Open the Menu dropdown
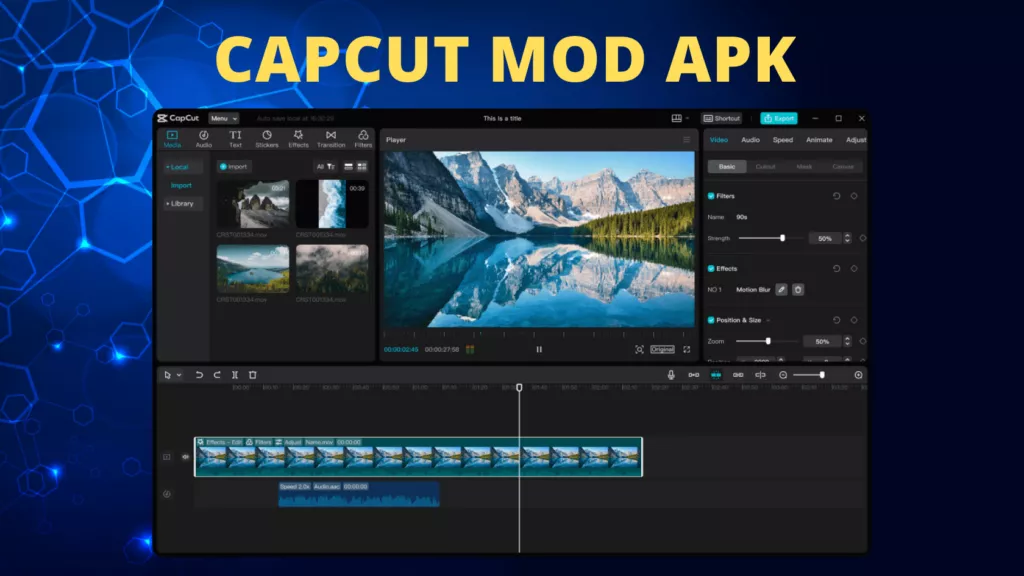1024x576 pixels. (223, 118)
